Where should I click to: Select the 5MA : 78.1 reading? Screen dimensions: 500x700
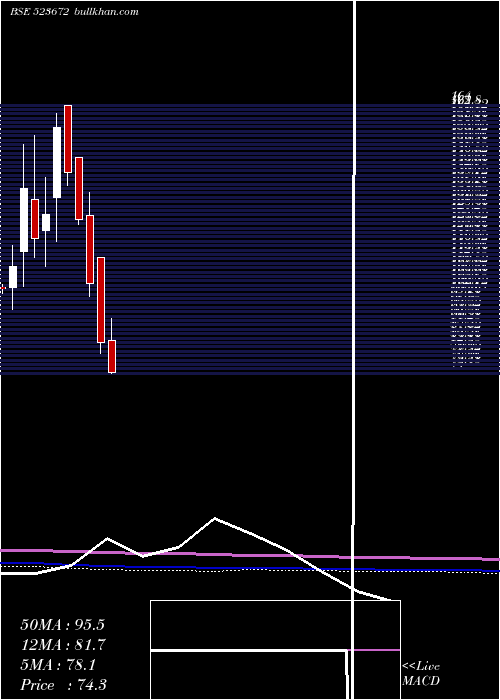point(58,665)
